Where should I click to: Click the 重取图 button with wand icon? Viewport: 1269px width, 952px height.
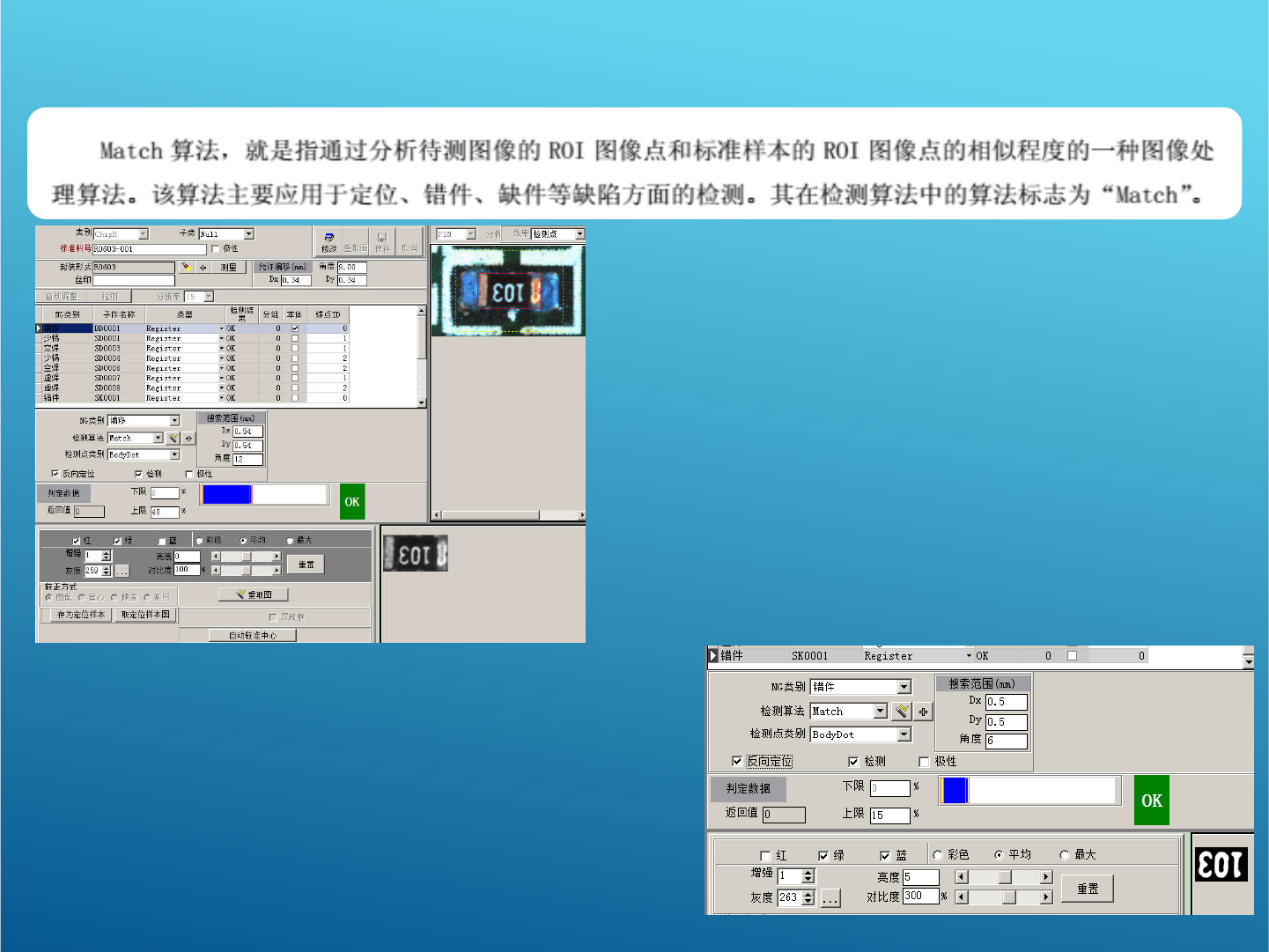pos(254,594)
